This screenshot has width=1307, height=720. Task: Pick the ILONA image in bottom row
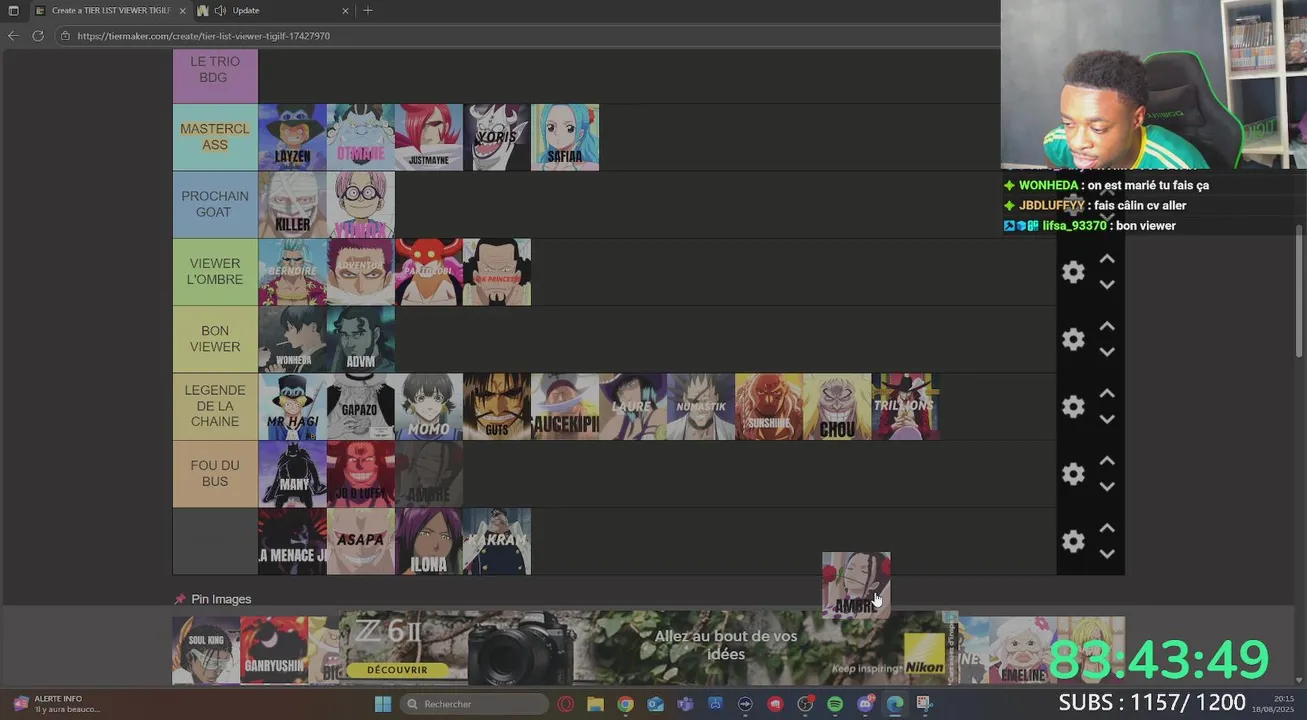click(x=429, y=541)
